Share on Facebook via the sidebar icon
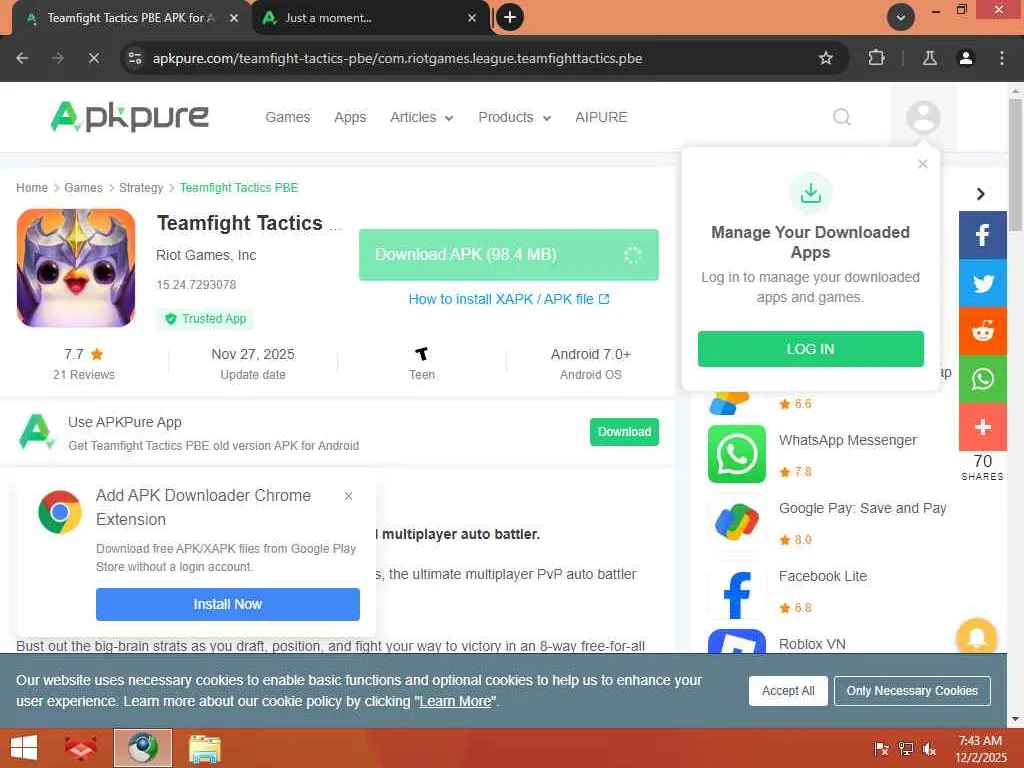Screen dimensions: 1024x768 pyautogui.click(x=982, y=235)
